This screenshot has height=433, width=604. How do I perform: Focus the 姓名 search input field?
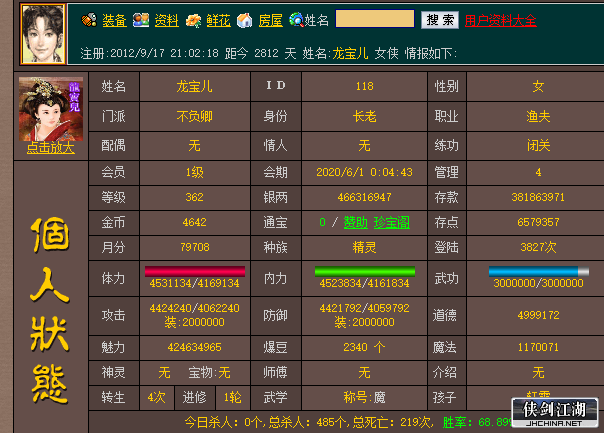click(375, 19)
